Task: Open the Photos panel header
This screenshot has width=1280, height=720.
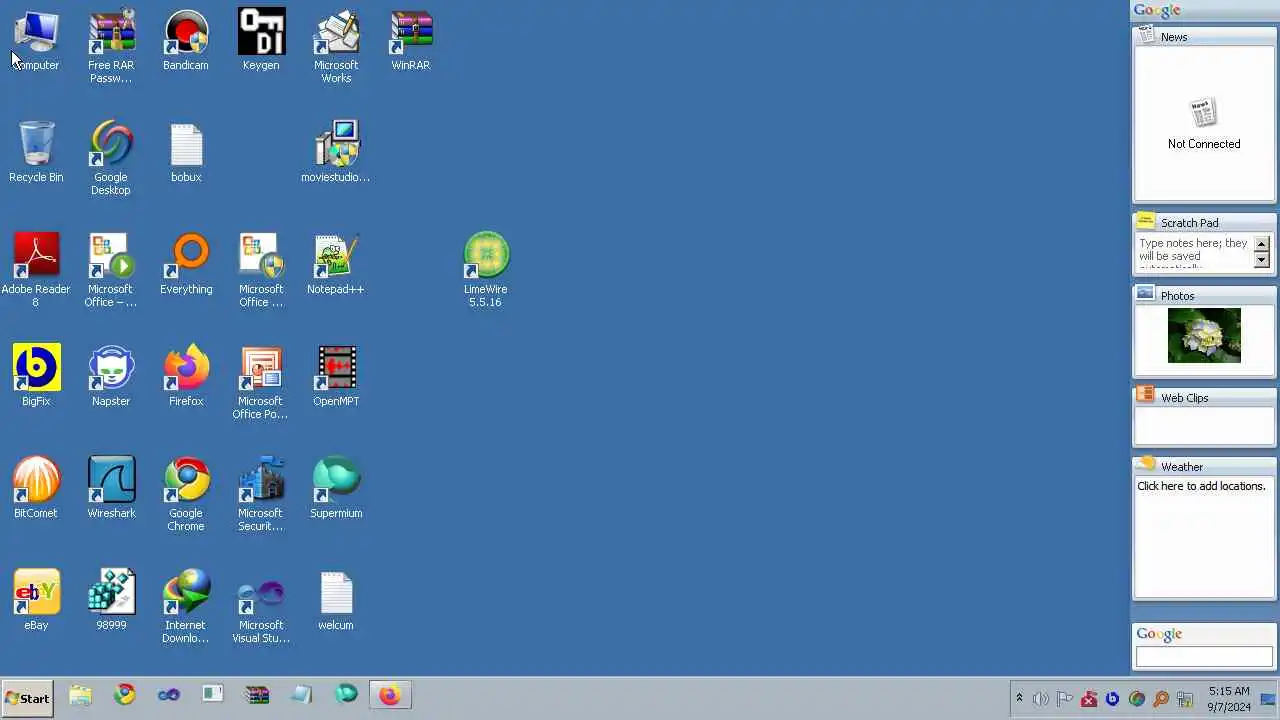Action: 1204,296
